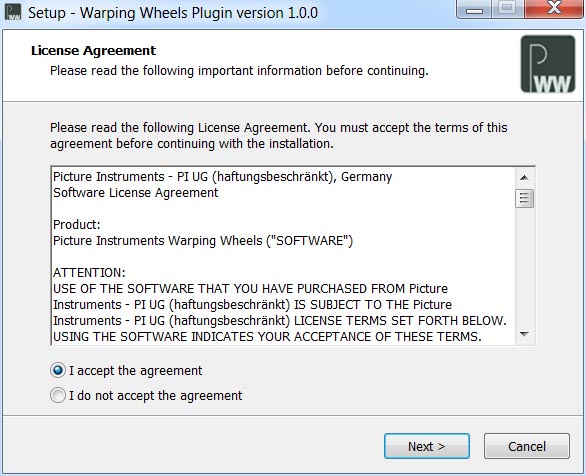Viewport: 586px width, 476px height.
Task: Click inside the license agreement text box
Action: [x=283, y=256]
